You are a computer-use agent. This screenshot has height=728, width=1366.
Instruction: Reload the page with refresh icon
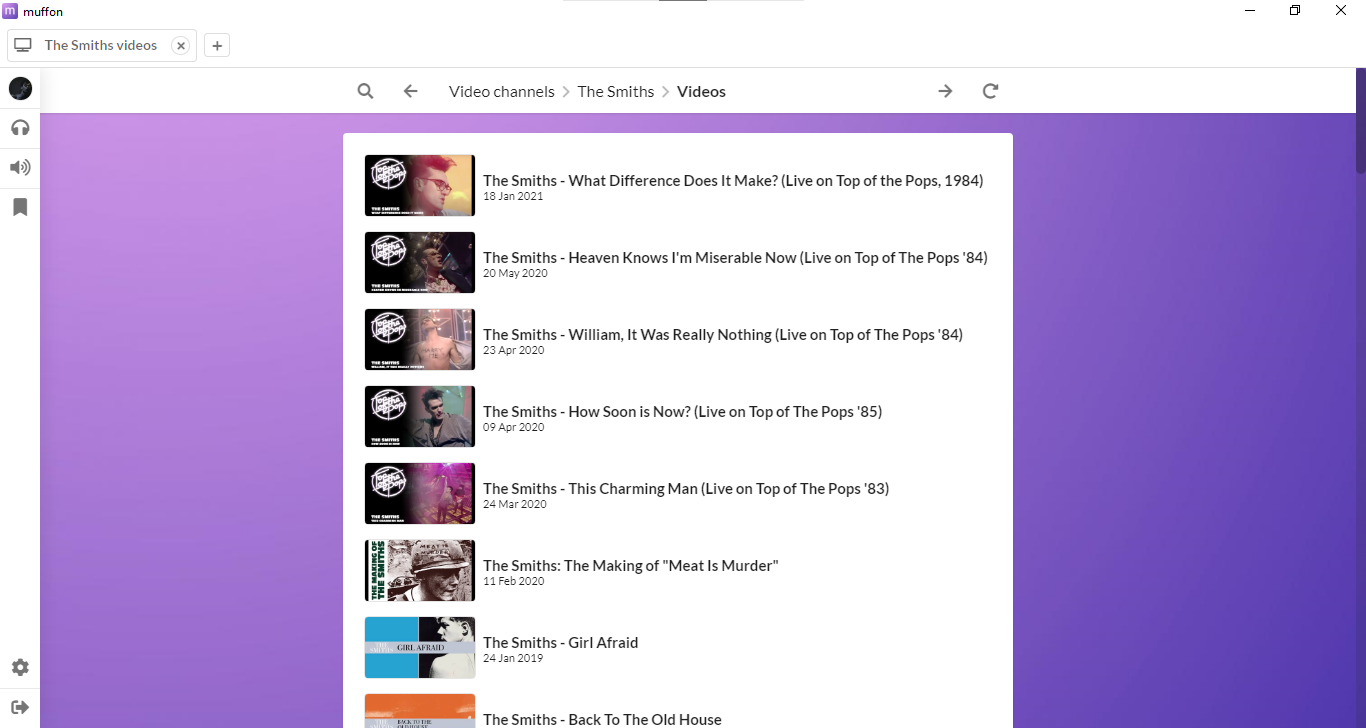[990, 91]
